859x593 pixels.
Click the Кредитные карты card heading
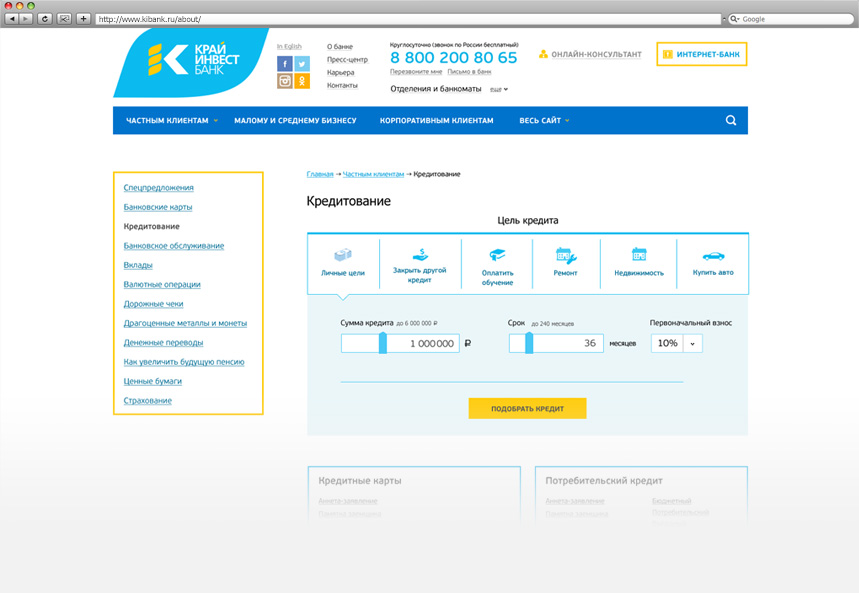click(x=360, y=481)
